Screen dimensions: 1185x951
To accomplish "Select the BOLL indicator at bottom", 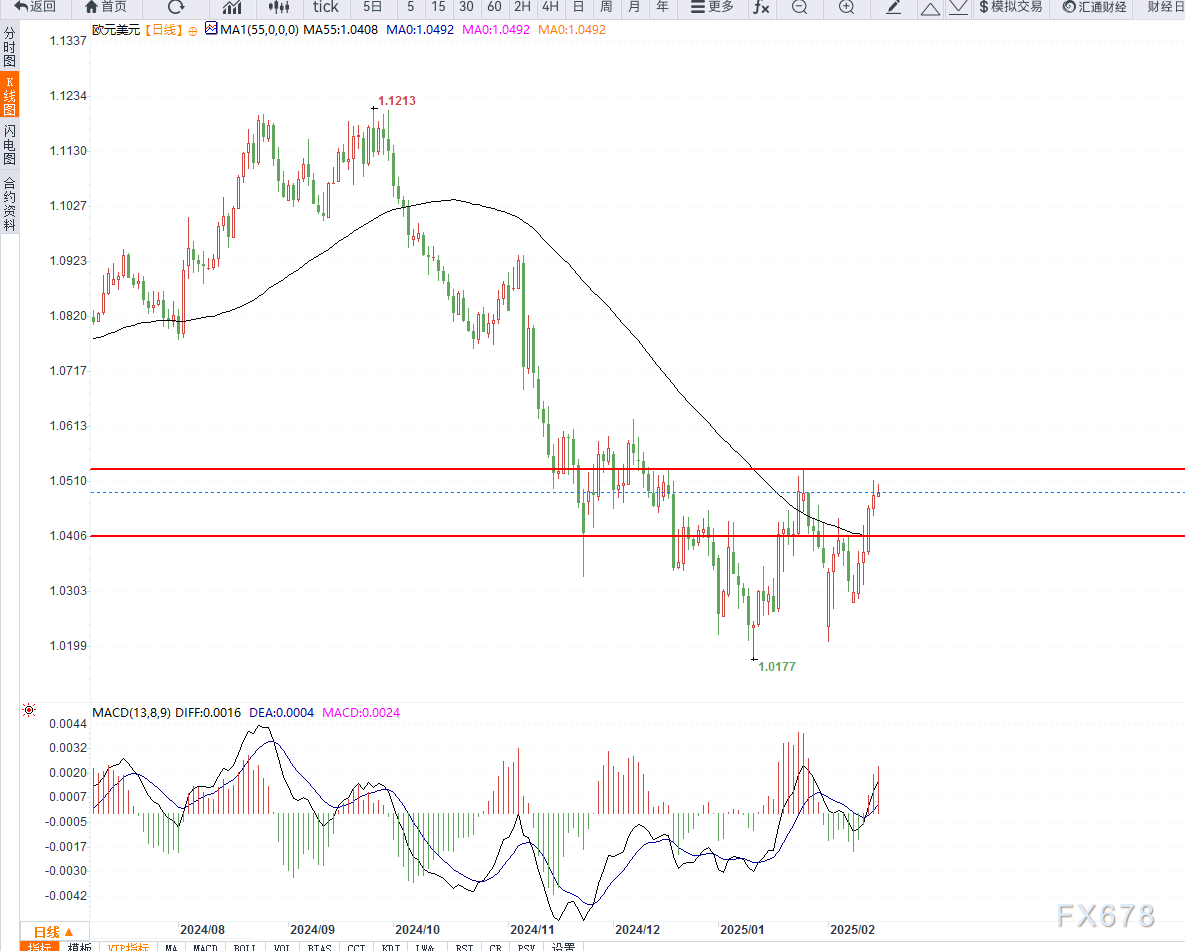I will 243,946.
